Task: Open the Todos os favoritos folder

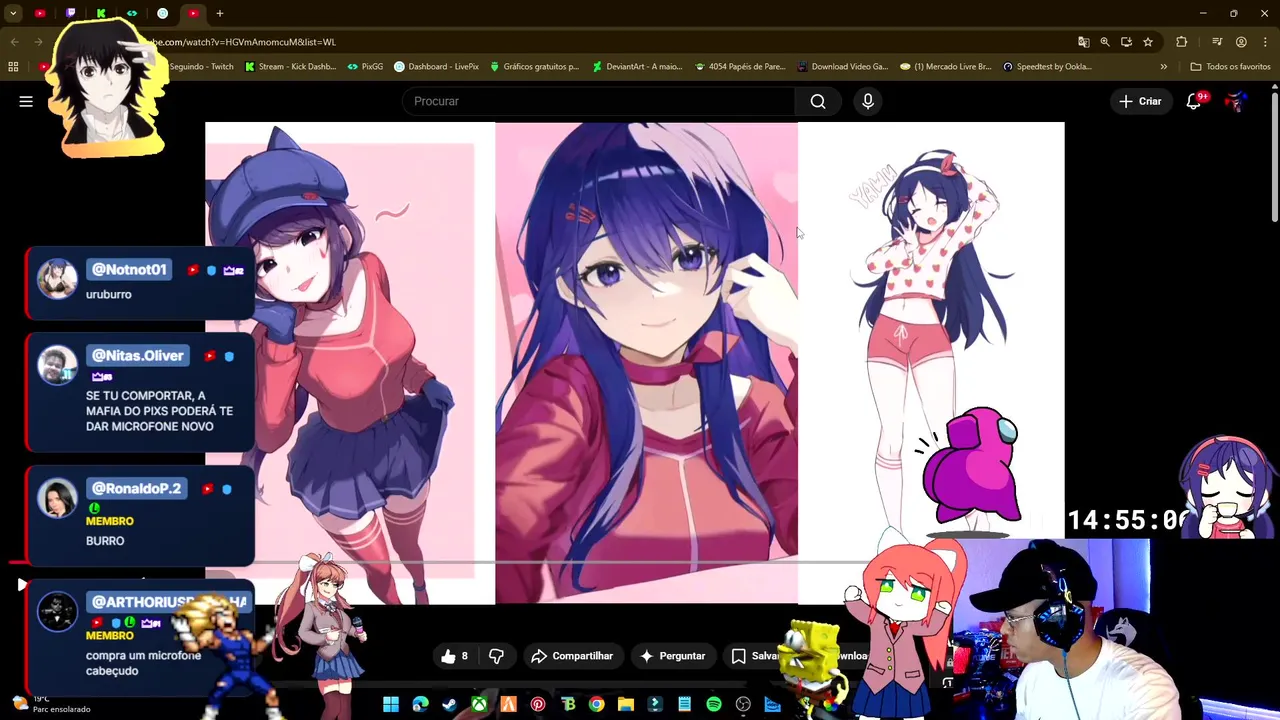Action: coord(1230,67)
